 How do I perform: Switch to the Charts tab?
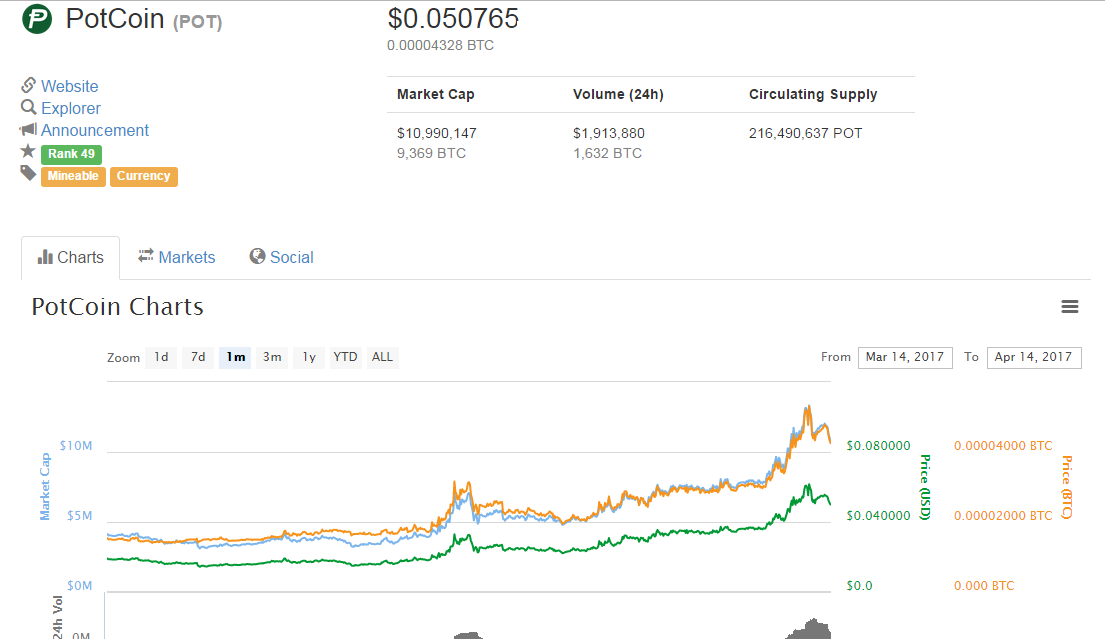[x=70, y=258]
